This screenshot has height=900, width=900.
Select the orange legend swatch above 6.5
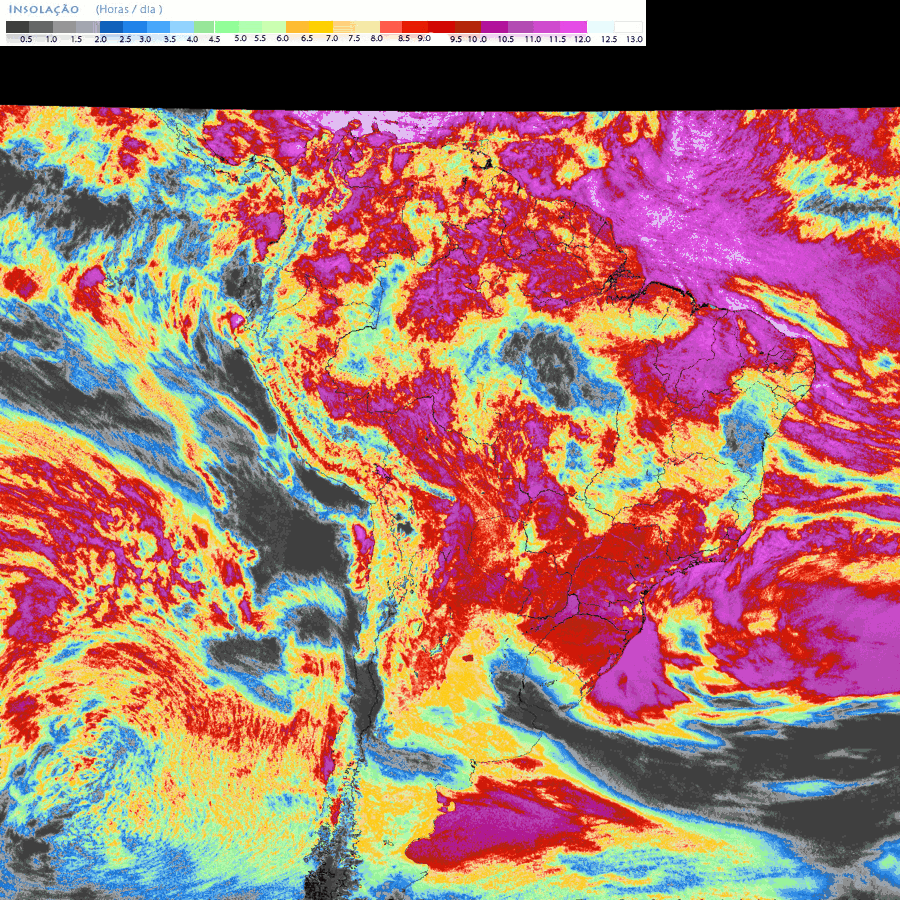pos(297,27)
